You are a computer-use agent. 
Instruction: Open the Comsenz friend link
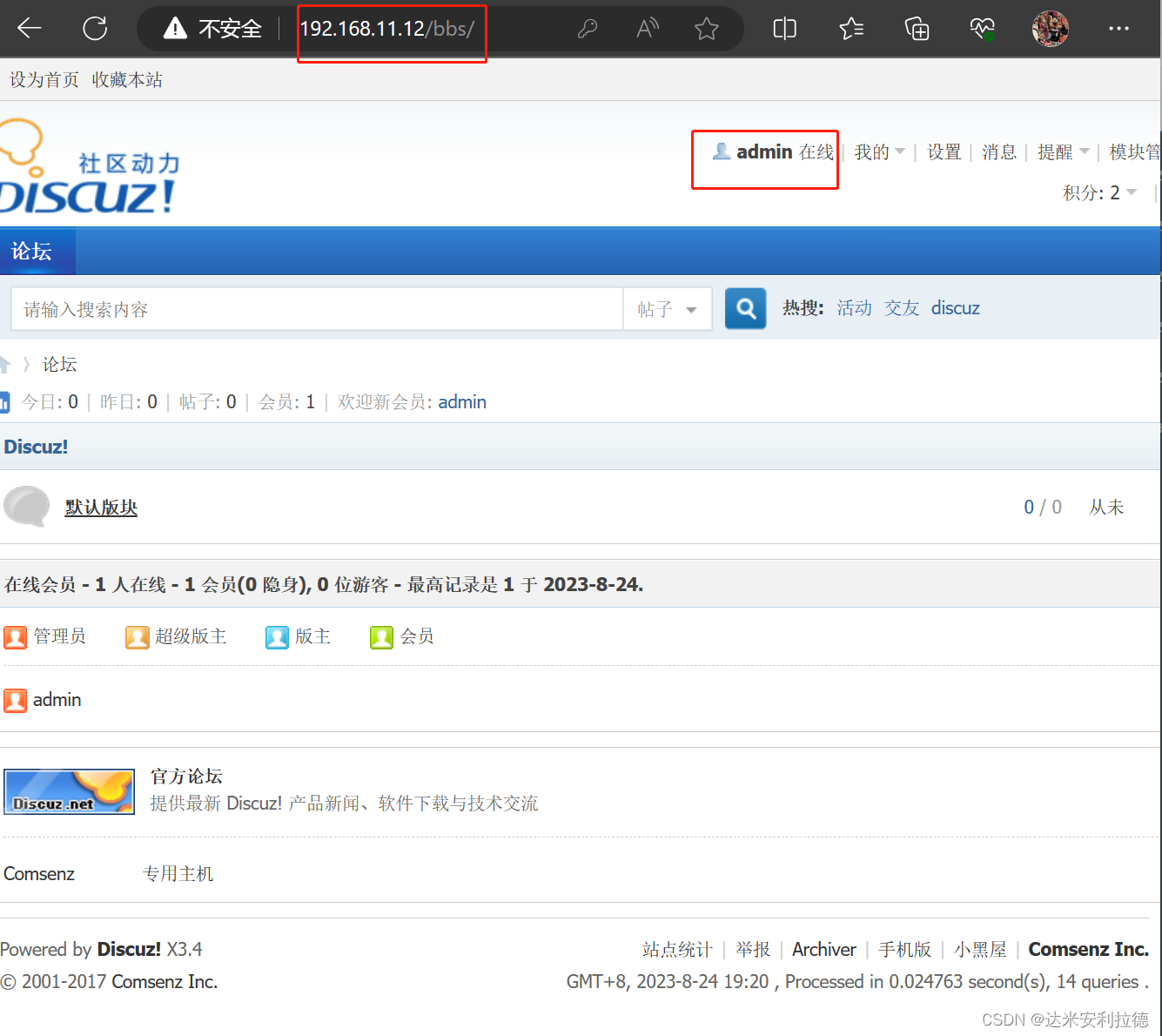click(x=39, y=874)
